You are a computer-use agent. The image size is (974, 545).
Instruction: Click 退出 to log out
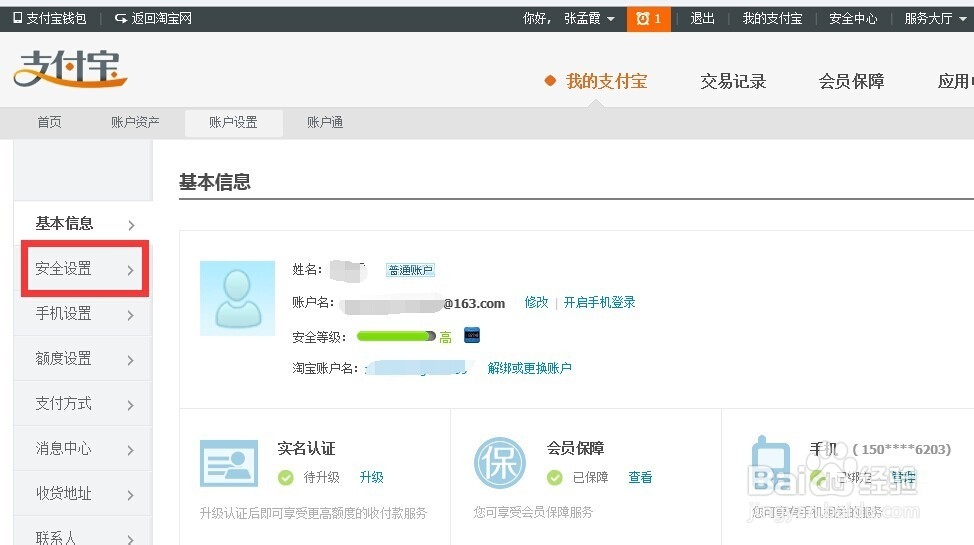pyautogui.click(x=703, y=19)
